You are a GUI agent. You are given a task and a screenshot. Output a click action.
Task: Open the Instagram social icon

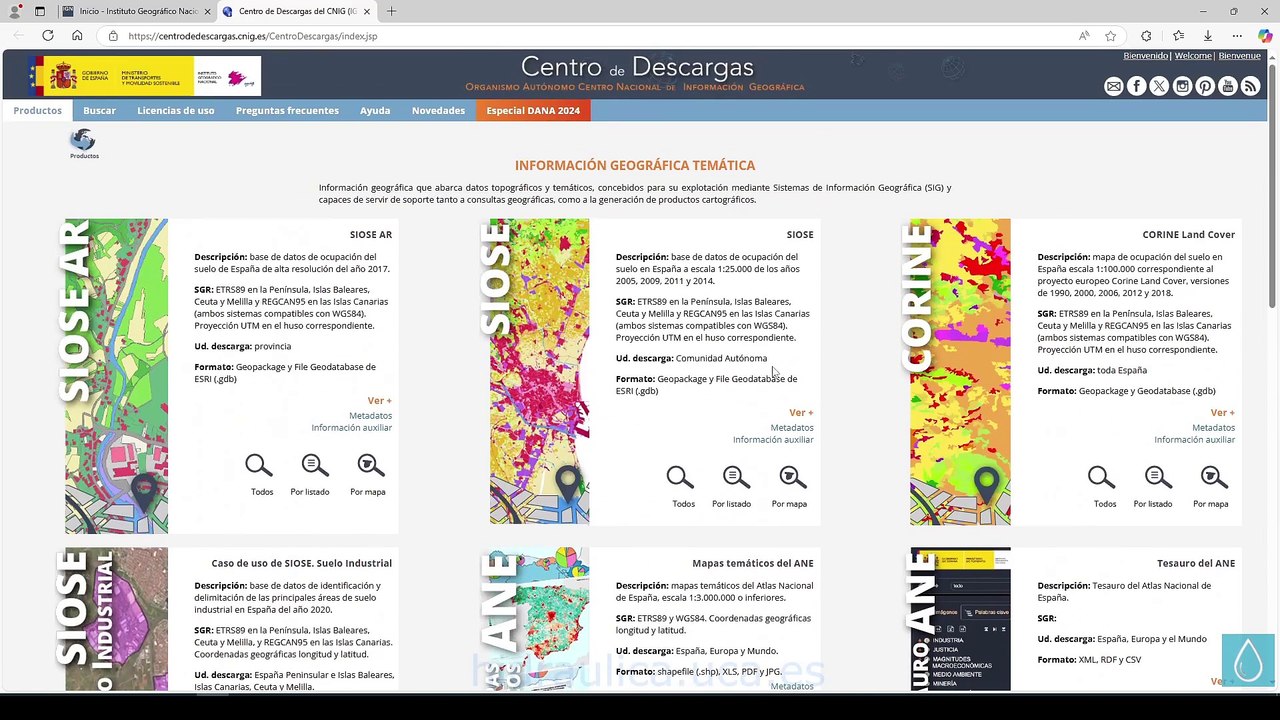[x=1182, y=87]
